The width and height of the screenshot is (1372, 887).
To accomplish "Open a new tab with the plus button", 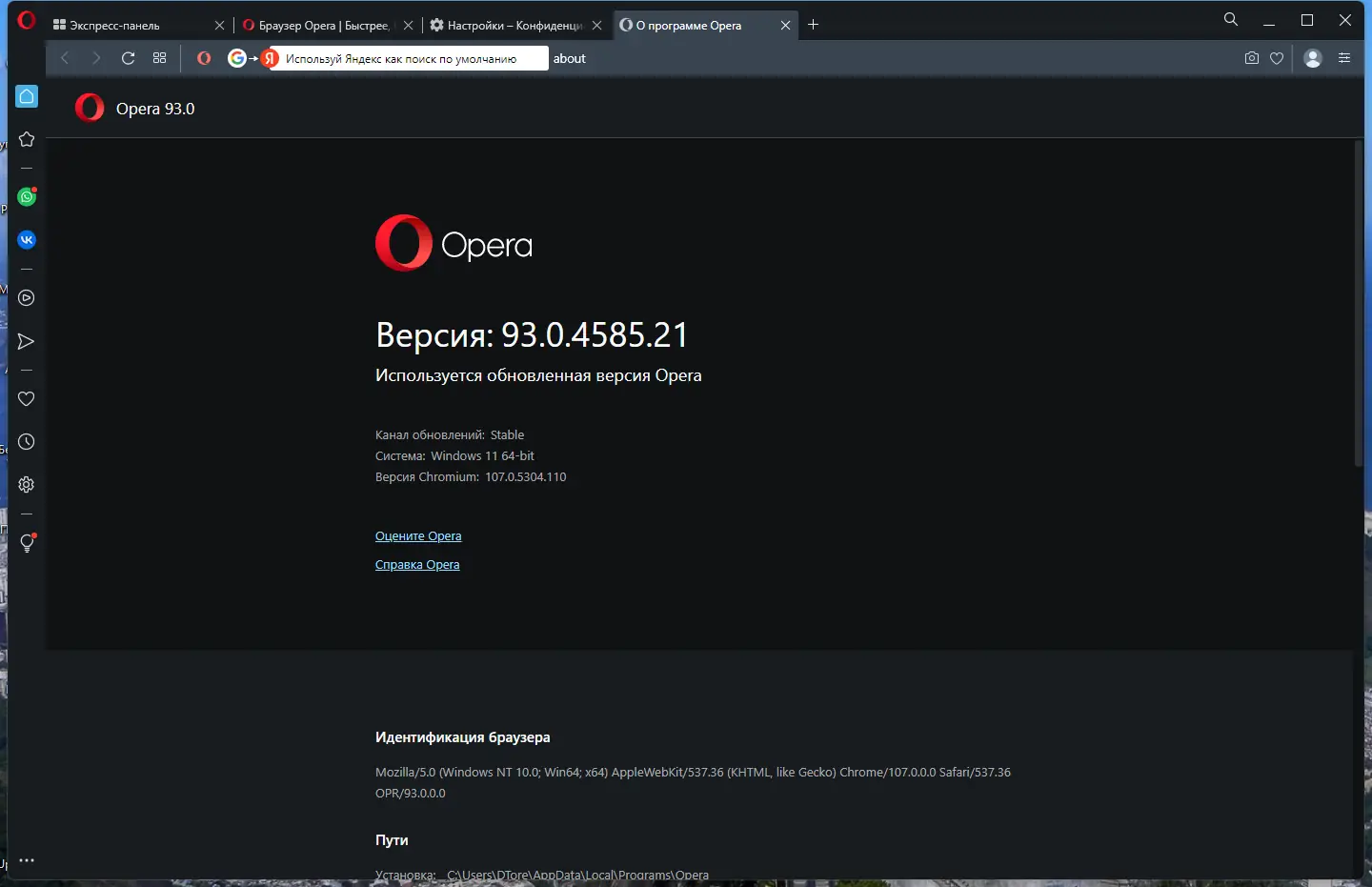I will [x=813, y=25].
